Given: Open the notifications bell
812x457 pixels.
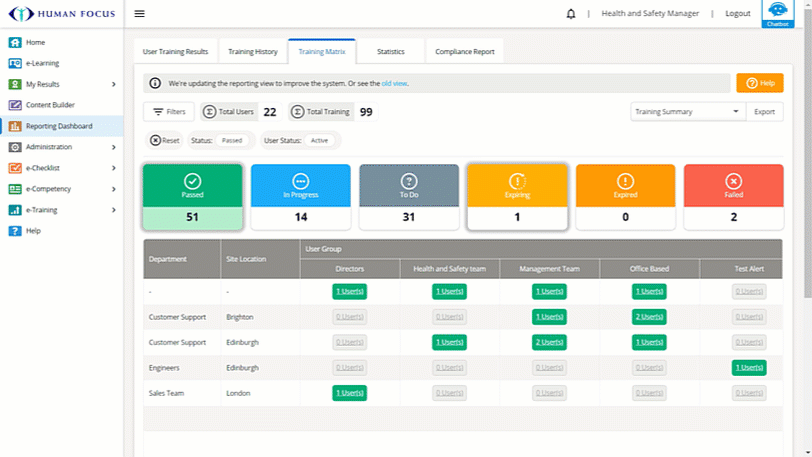Looking at the screenshot, I should (571, 14).
